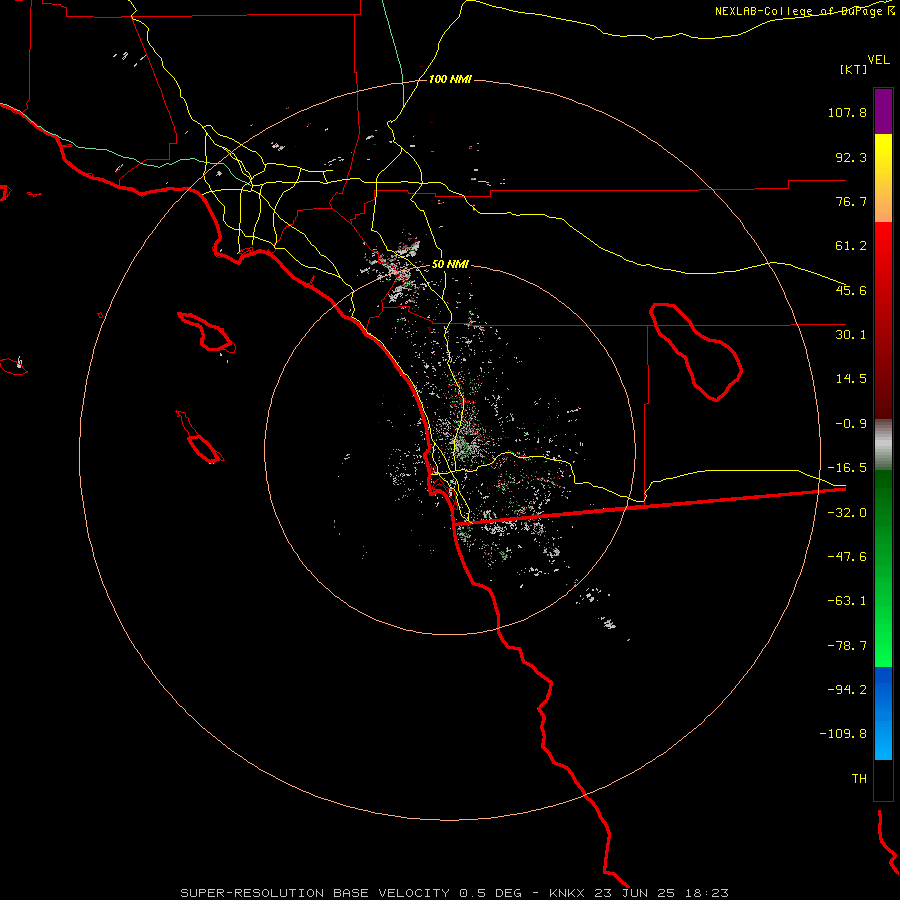Click the VEL legend title

tap(878, 59)
